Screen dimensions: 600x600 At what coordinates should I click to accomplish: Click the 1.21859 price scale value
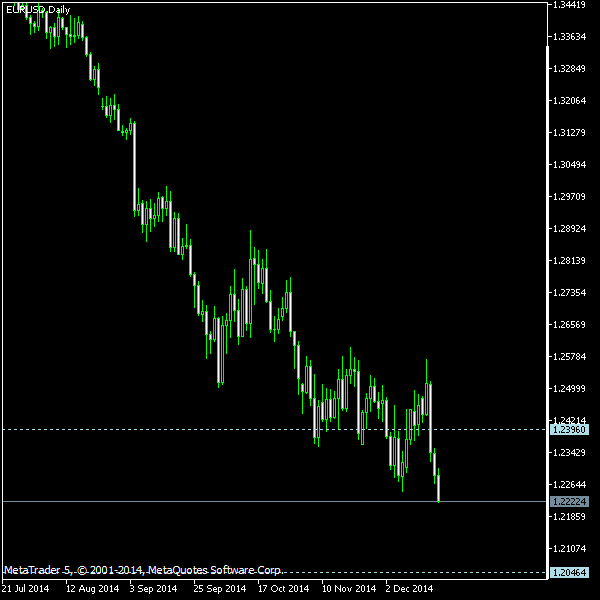(569, 516)
